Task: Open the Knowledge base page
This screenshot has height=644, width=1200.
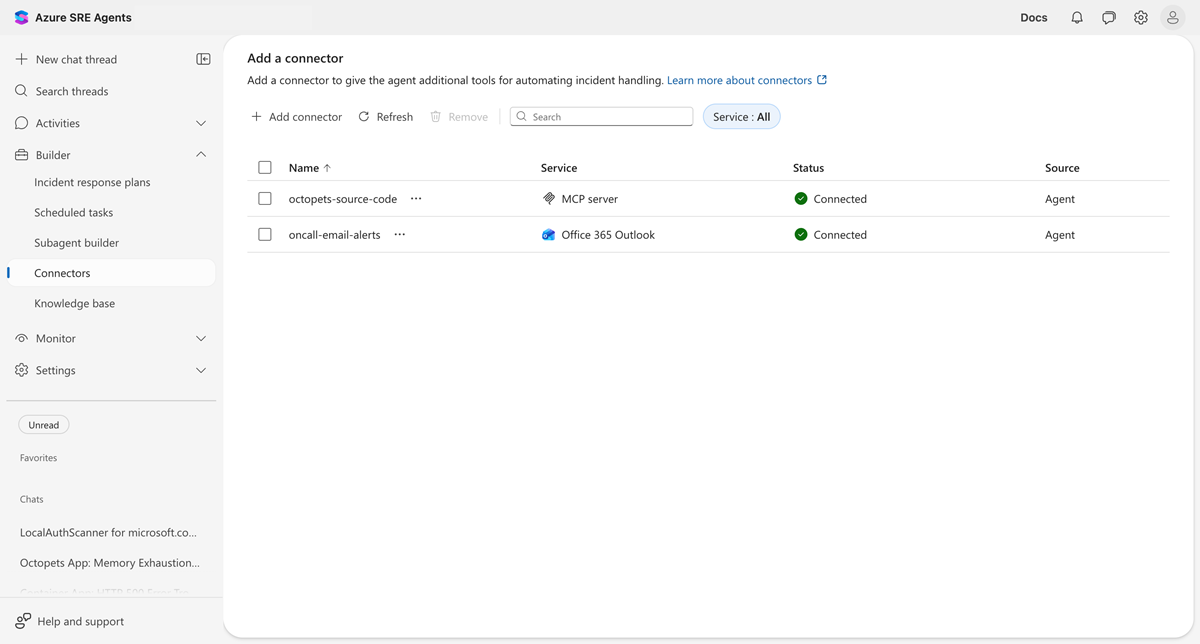Action: [75, 303]
